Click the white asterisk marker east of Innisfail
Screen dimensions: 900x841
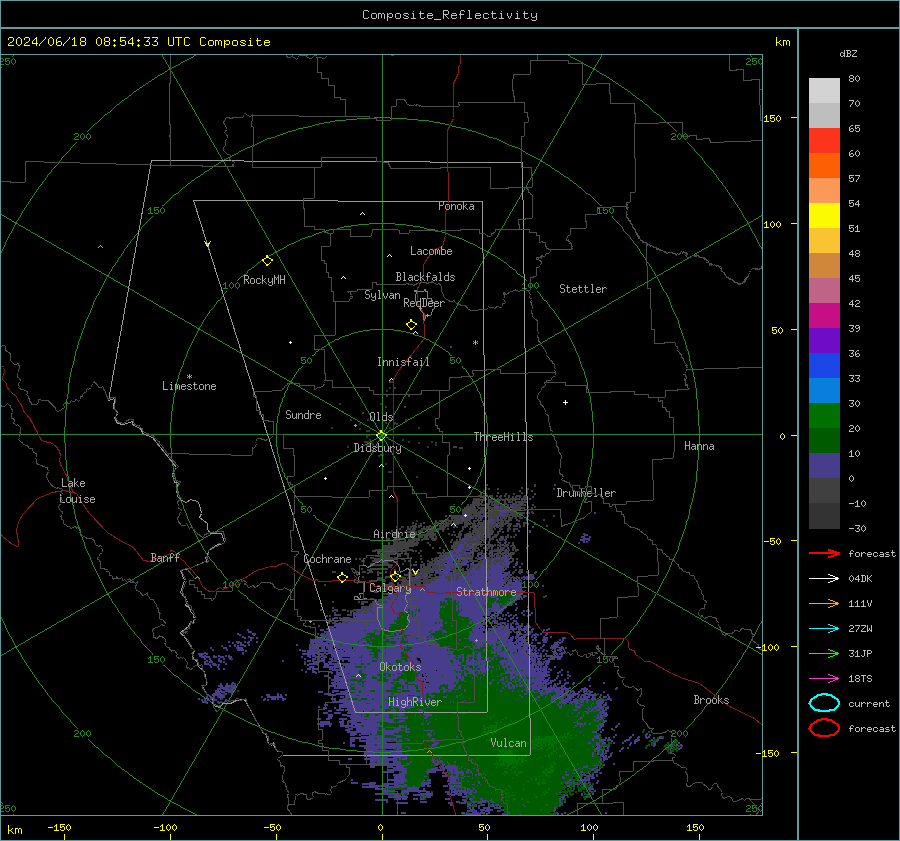point(475,343)
